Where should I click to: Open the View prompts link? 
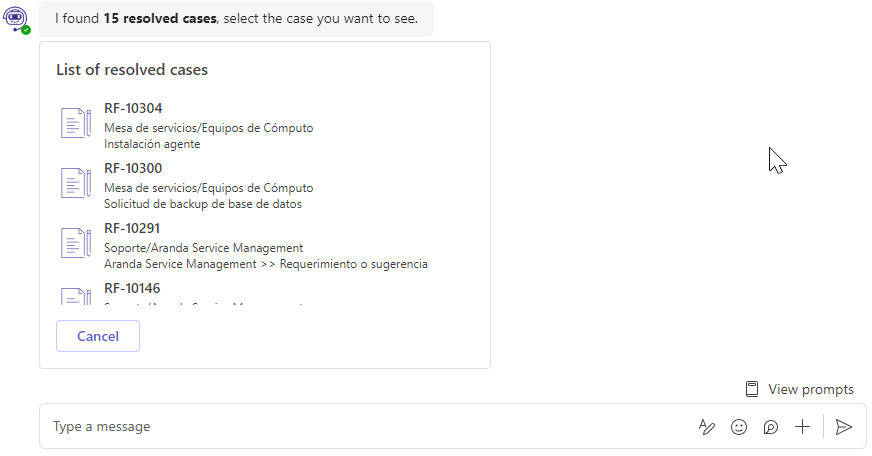pyautogui.click(x=810, y=389)
